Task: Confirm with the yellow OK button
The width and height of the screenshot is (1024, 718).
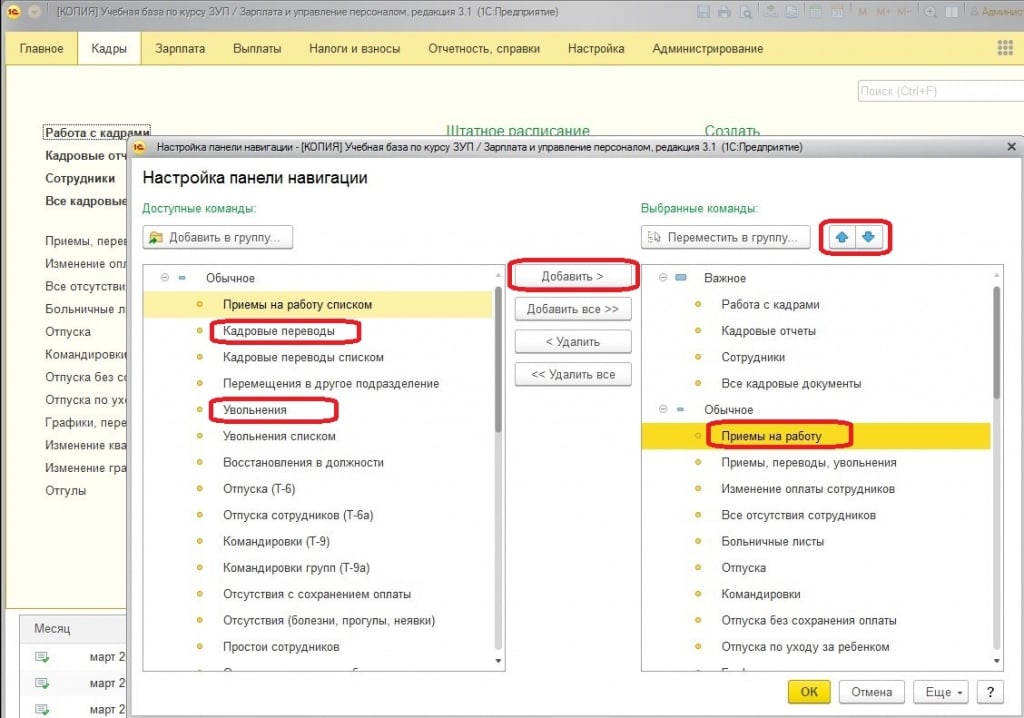Action: (x=809, y=692)
